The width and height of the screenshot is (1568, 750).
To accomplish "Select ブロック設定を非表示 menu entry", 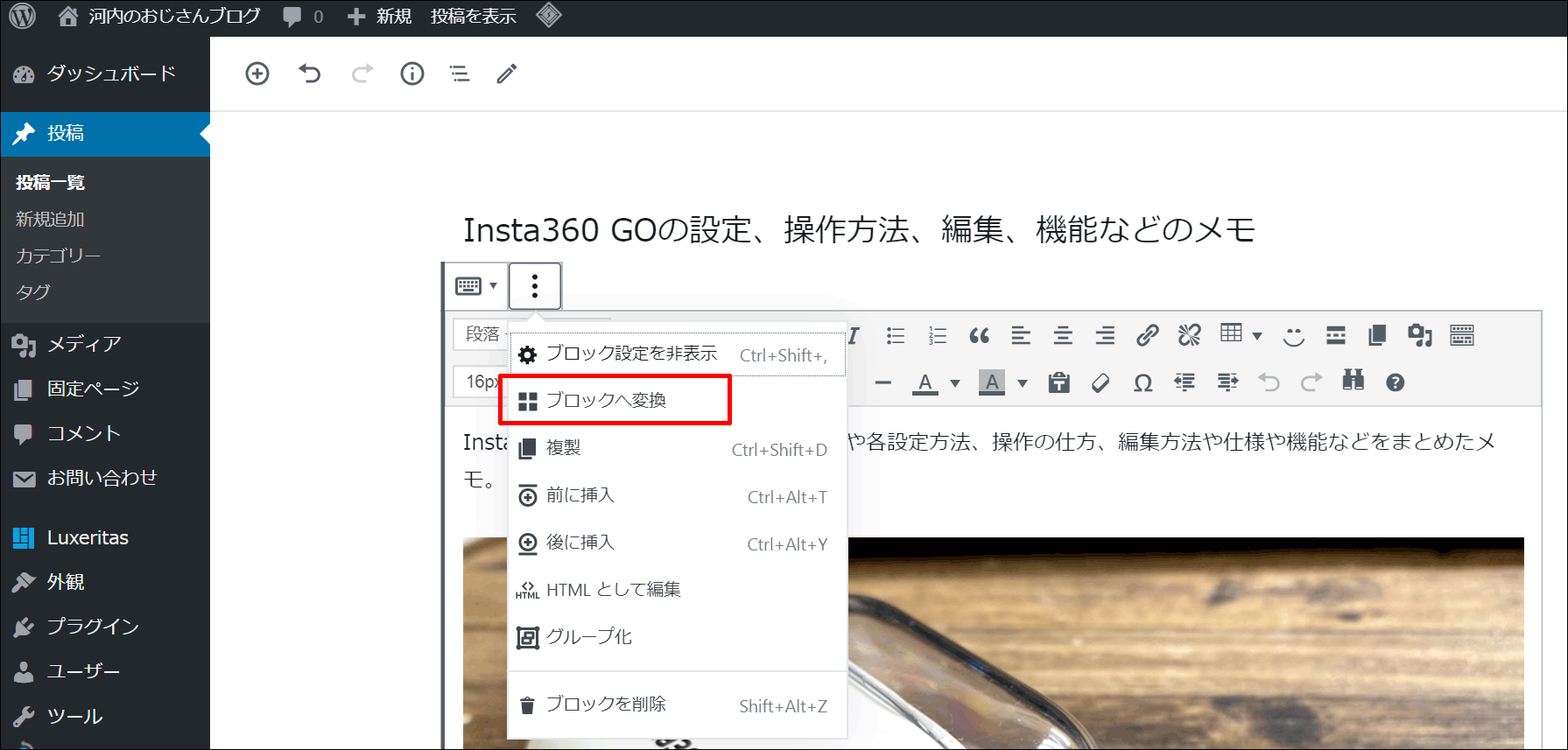I will click(678, 354).
